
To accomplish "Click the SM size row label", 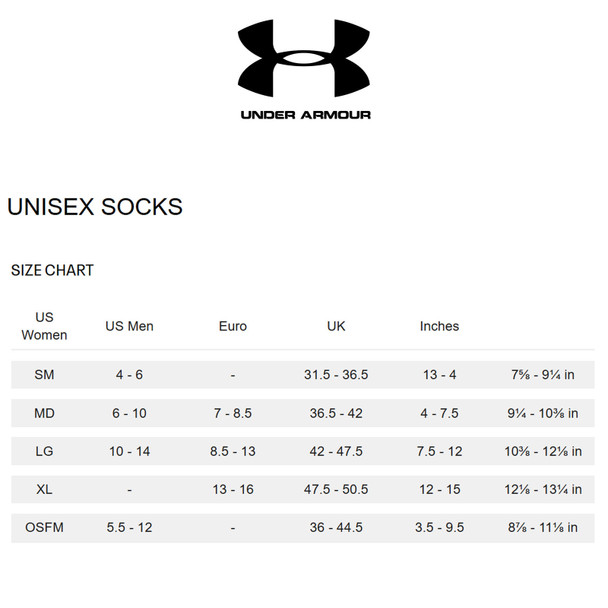I will point(44,375).
